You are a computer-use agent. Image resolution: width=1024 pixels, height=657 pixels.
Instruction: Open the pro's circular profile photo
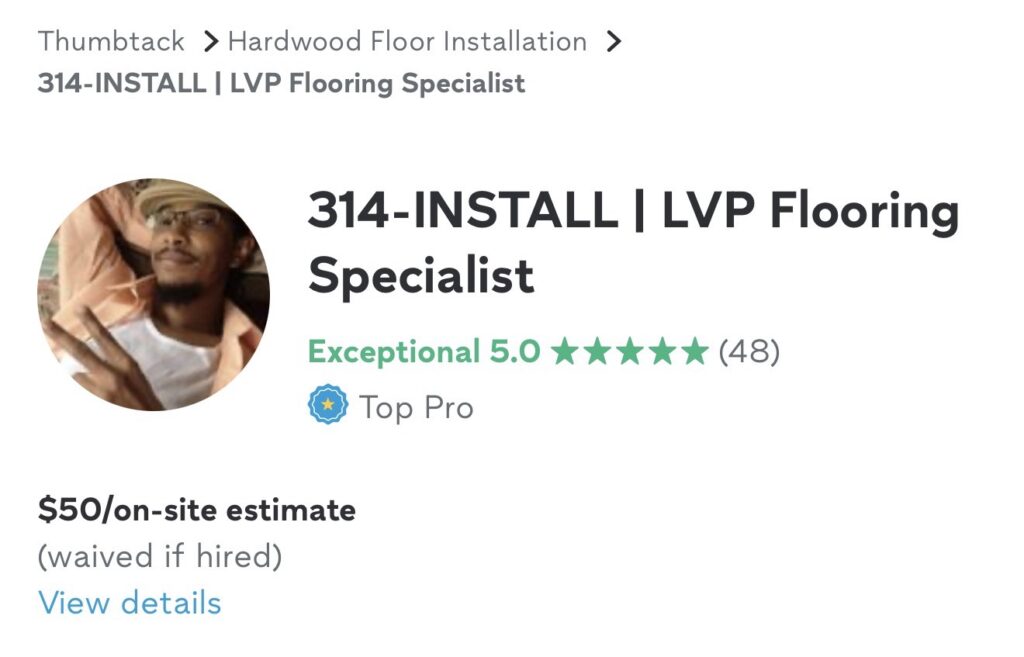coord(153,294)
